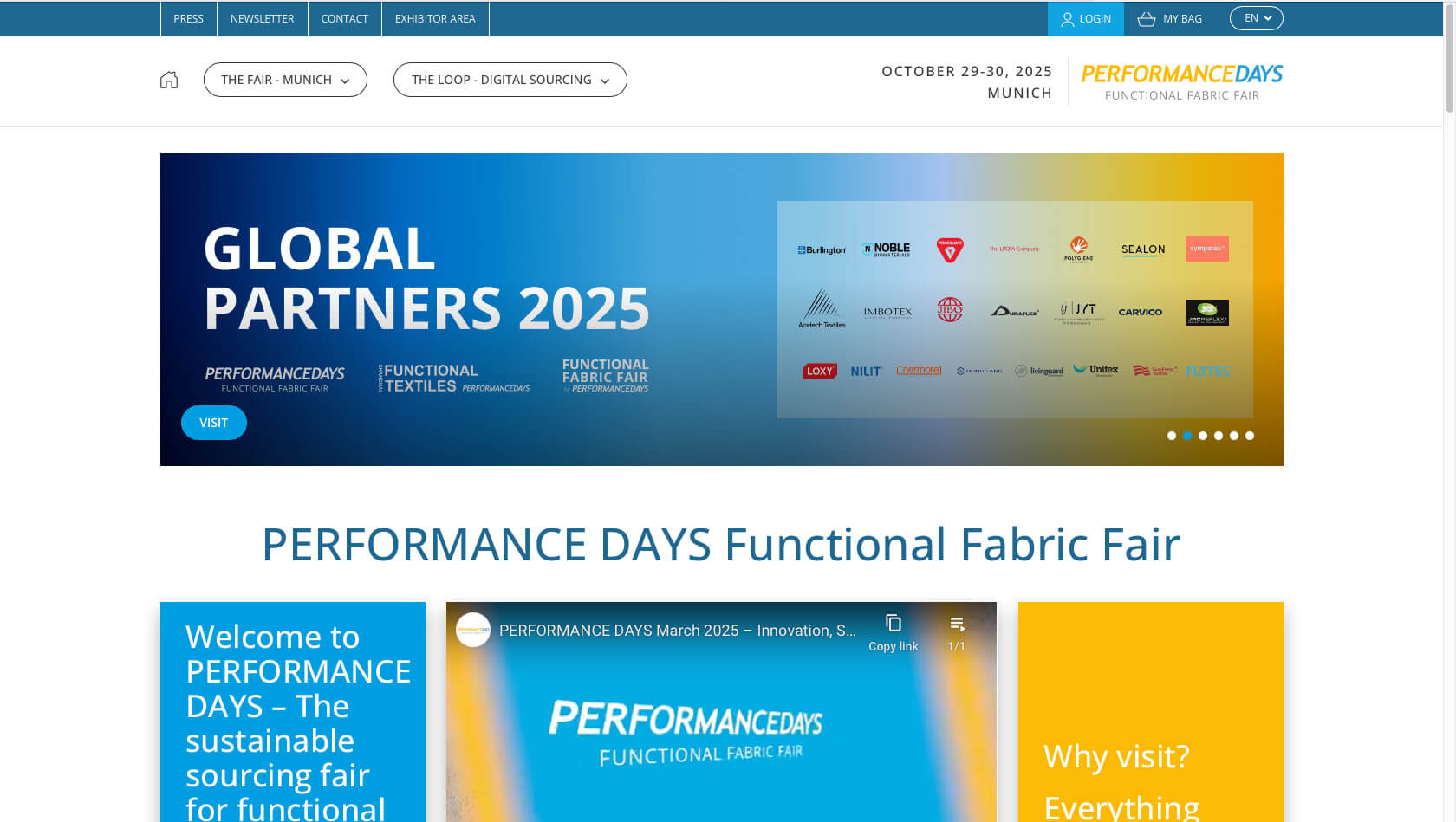Image resolution: width=1456 pixels, height=822 pixels.
Task: Open the Contact menu item
Action: 345,19
